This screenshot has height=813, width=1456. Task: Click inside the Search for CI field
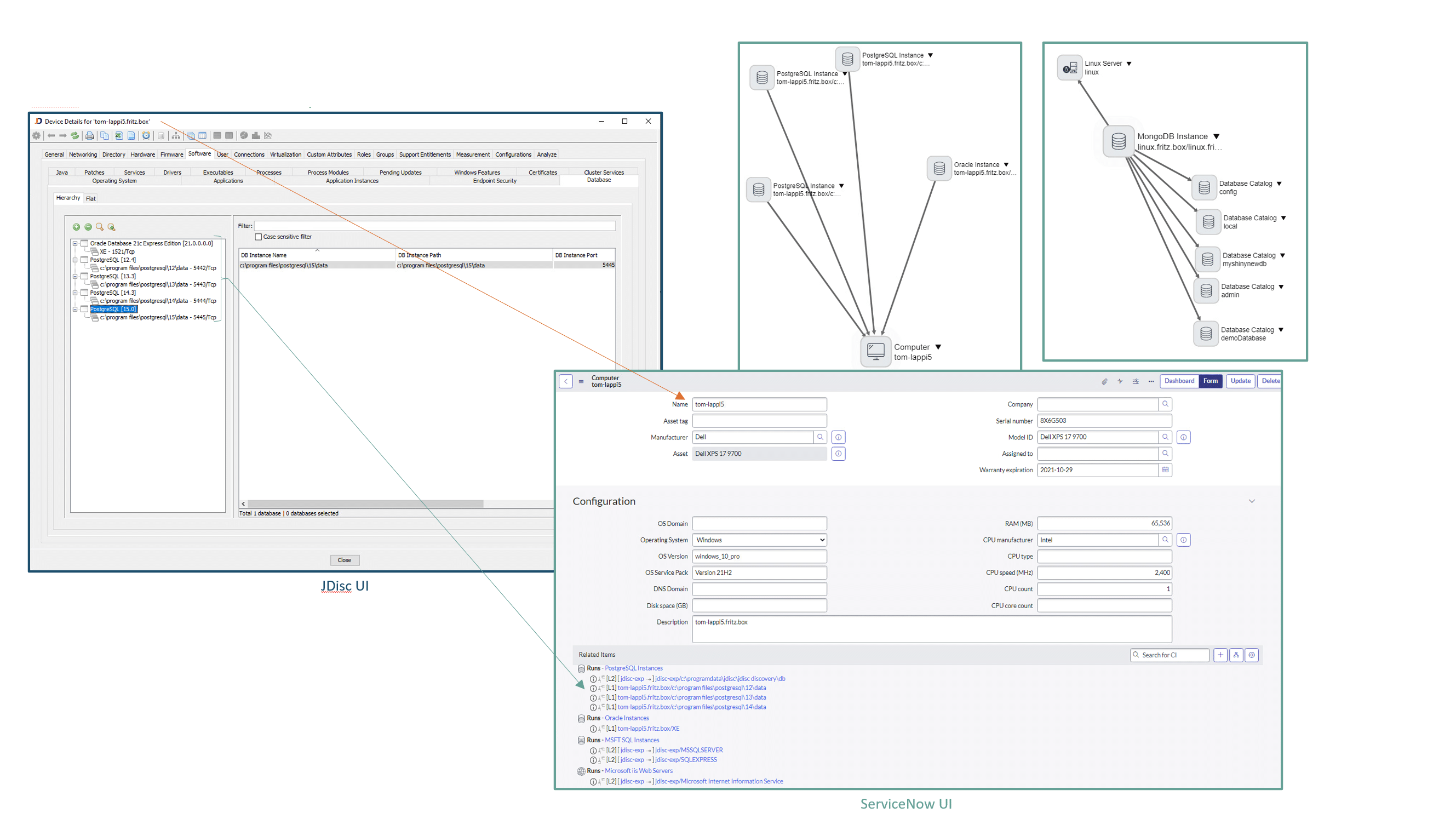click(x=1170, y=655)
